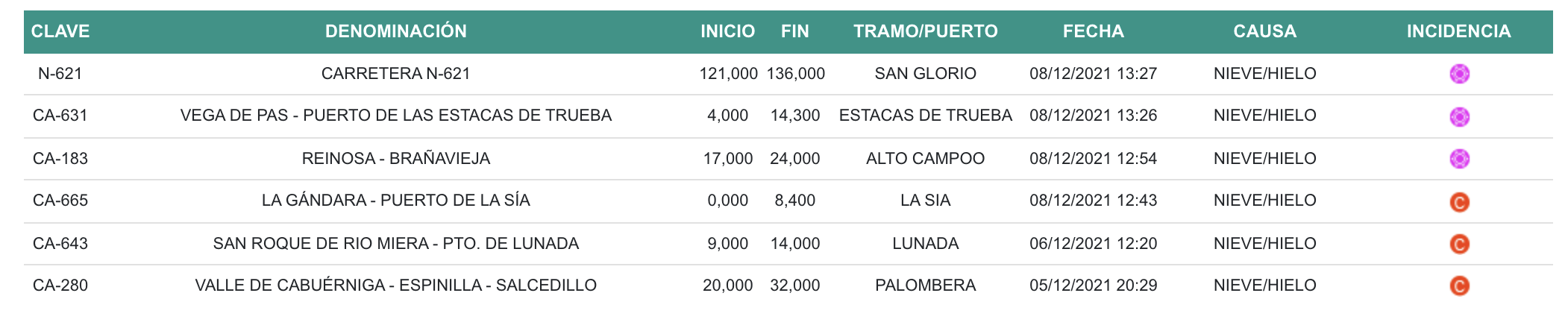The image size is (1568, 334).
Task: Click the DENOMINACIÓN column header
Action: click(395, 31)
